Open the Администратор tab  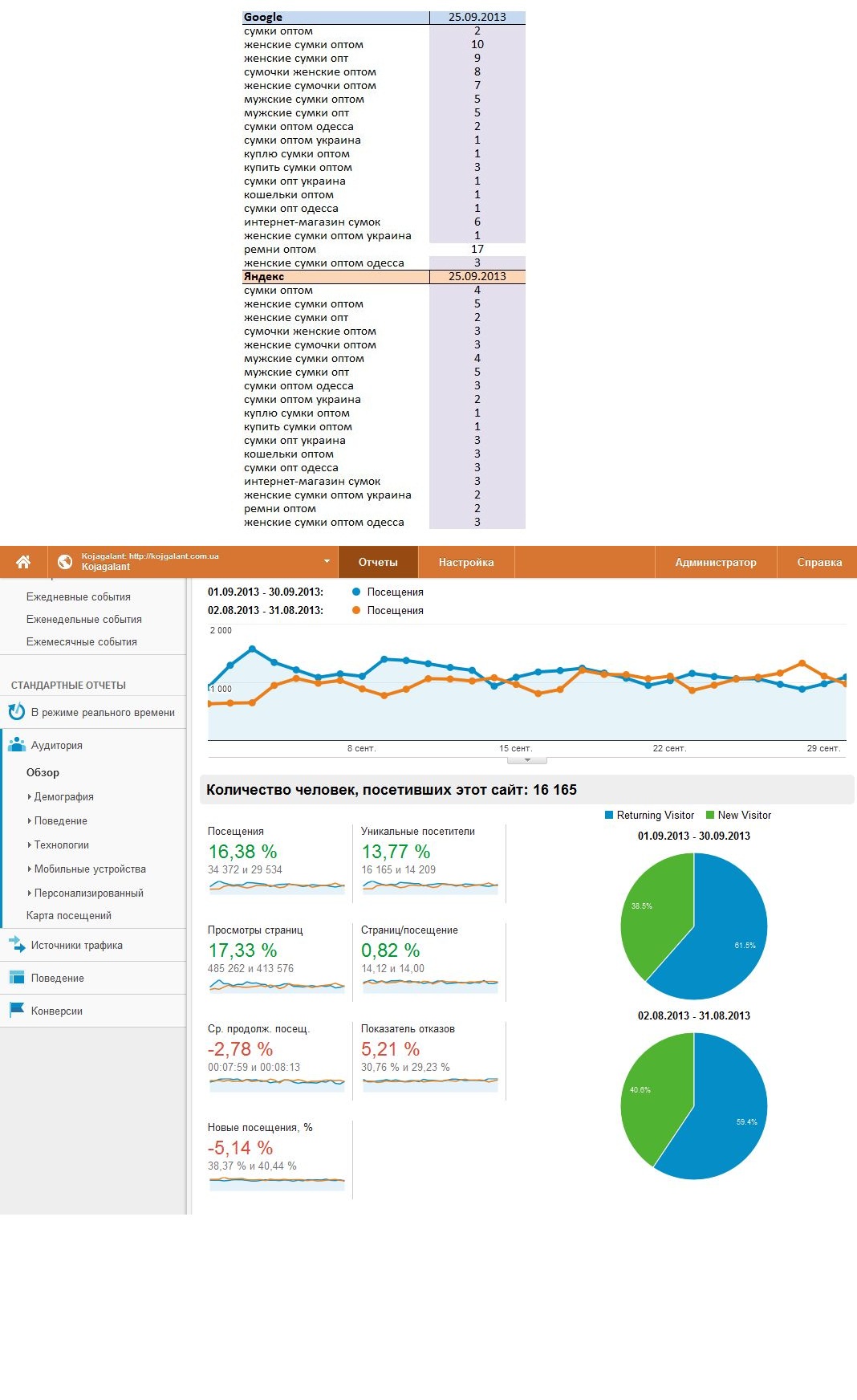(716, 562)
